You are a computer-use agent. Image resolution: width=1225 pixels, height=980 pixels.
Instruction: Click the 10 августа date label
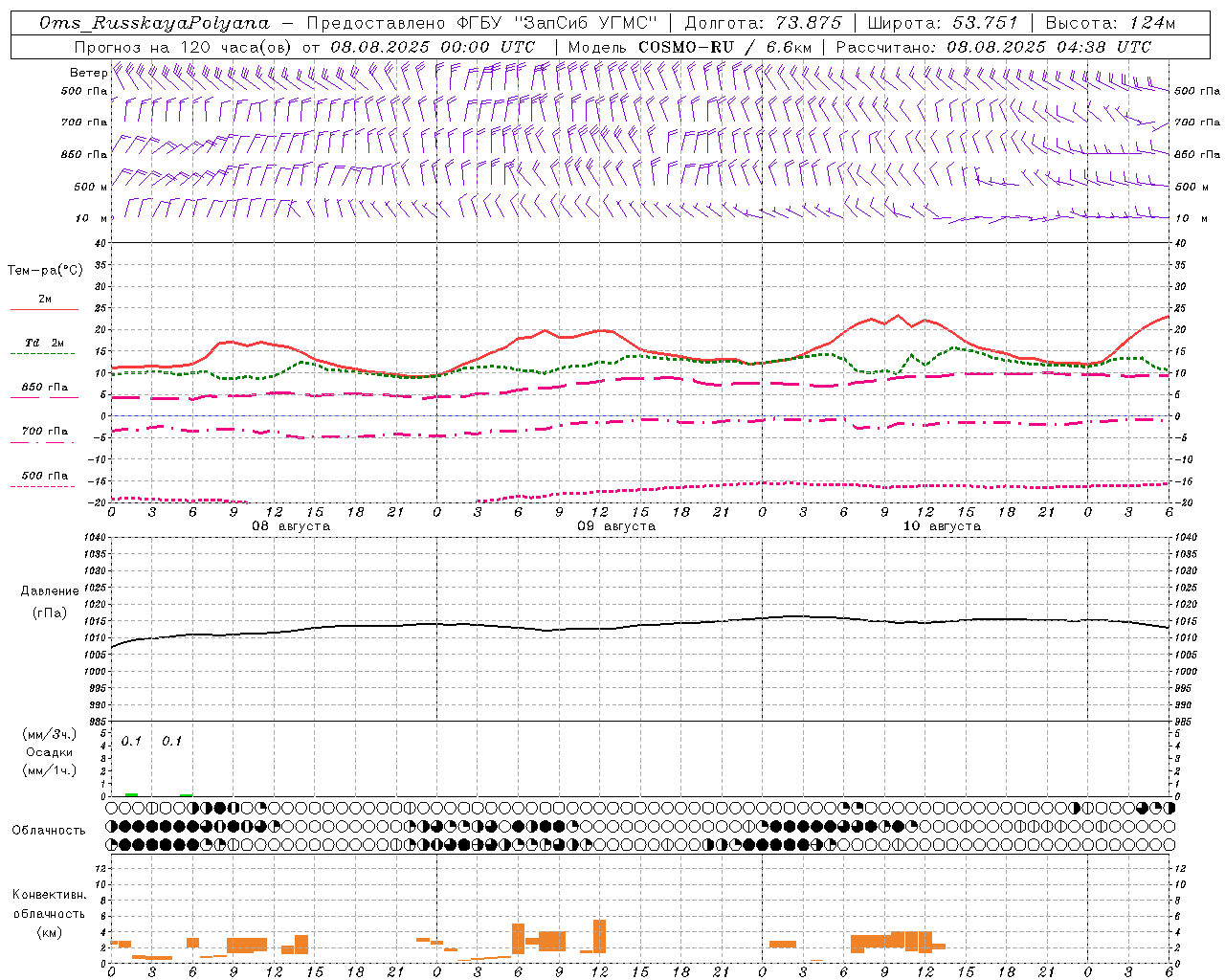[942, 526]
